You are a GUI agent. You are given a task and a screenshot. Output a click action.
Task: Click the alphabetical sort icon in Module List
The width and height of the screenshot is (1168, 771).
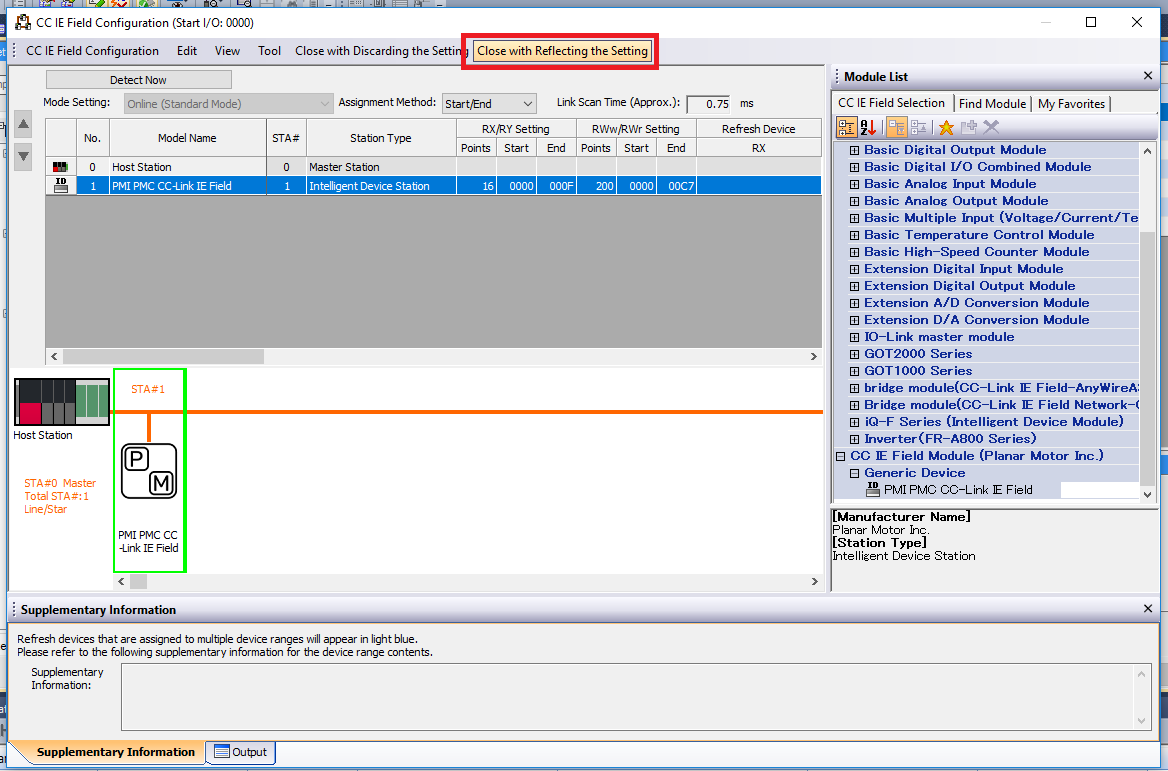tap(869, 127)
